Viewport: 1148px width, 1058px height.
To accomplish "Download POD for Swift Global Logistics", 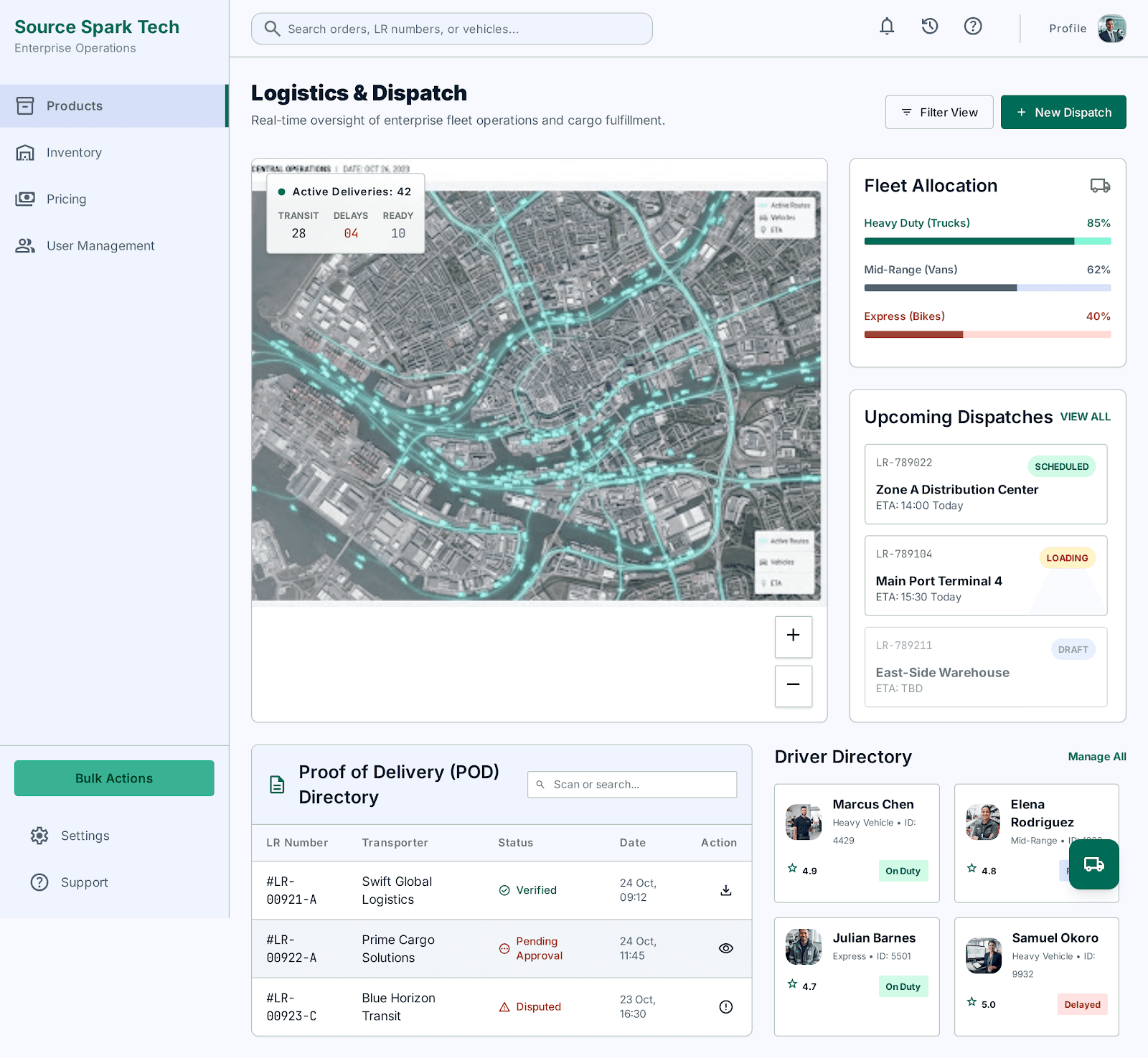I will [x=726, y=890].
